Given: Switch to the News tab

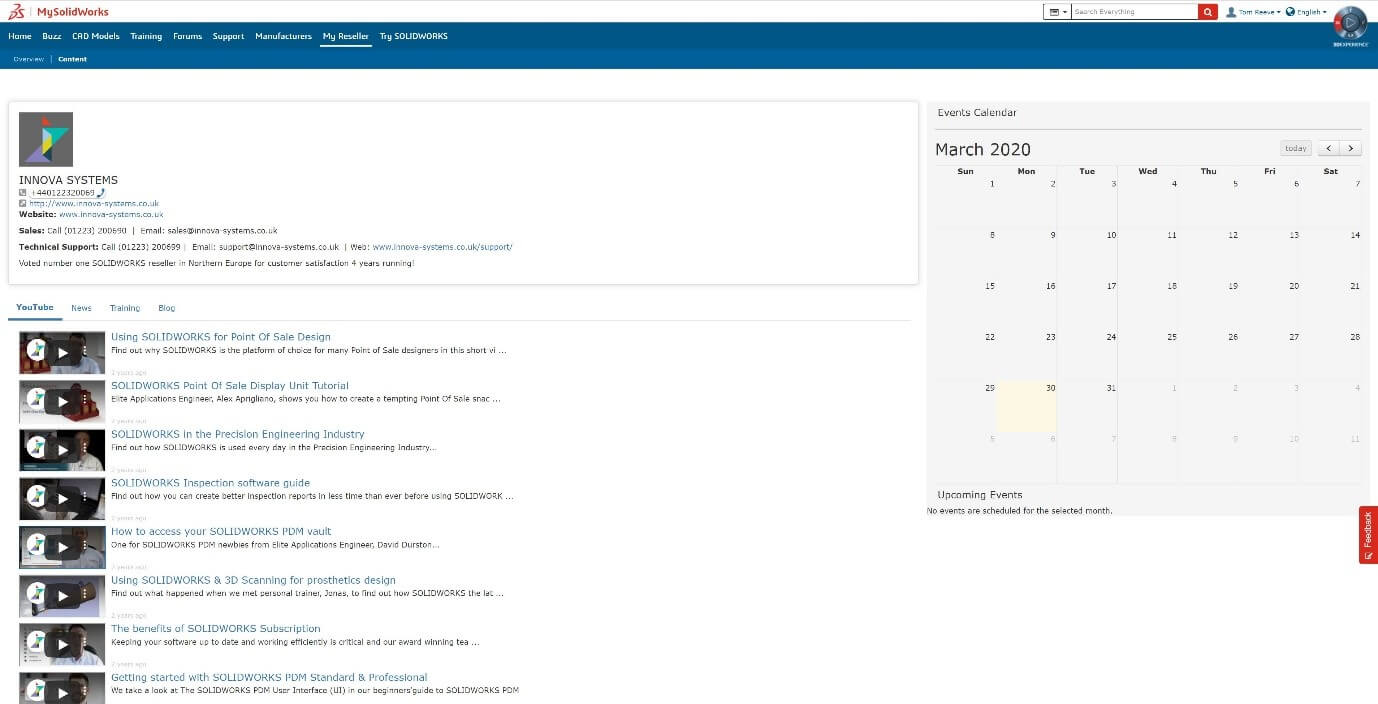Looking at the screenshot, I should coord(81,308).
